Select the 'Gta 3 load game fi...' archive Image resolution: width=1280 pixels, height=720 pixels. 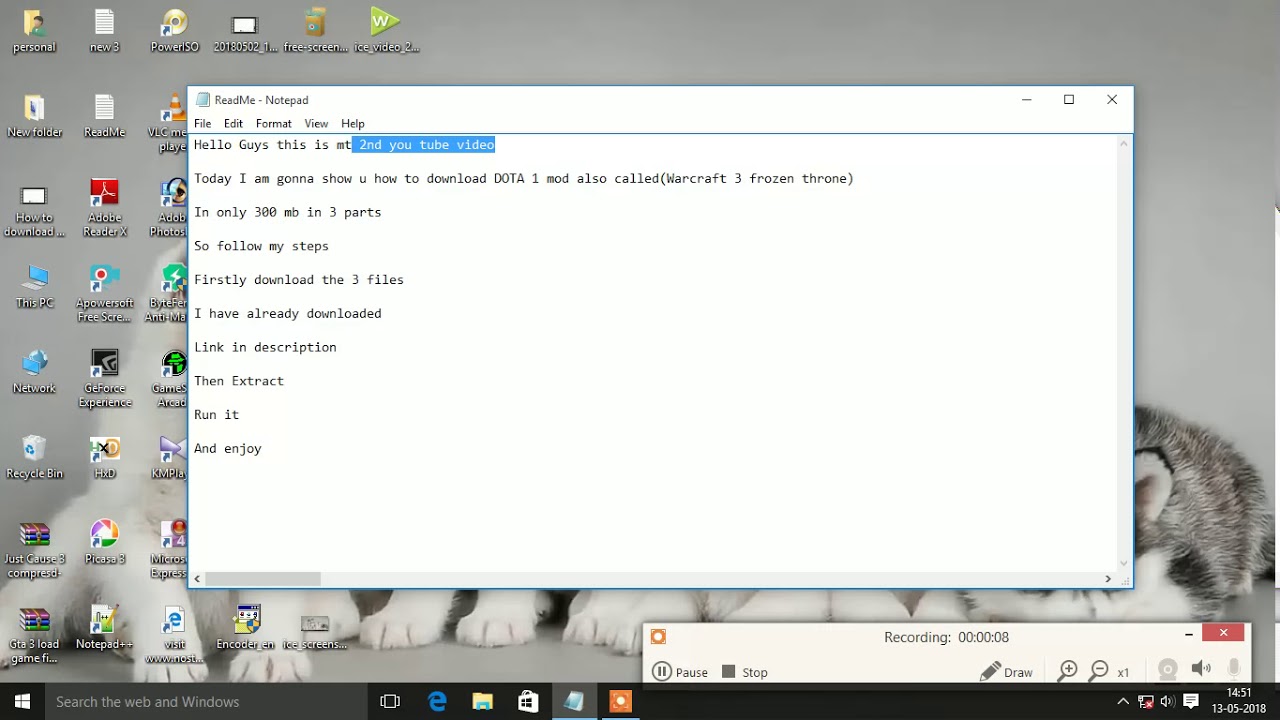pos(34,635)
